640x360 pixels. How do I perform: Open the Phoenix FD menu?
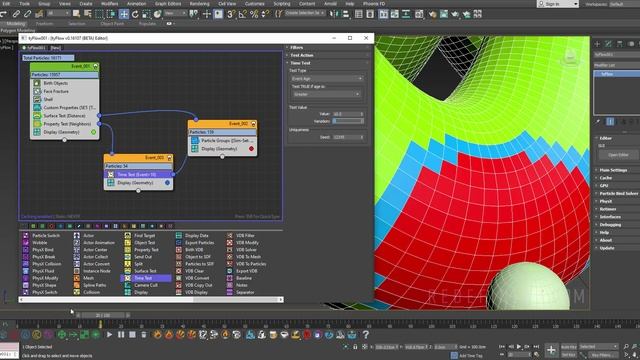pos(374,4)
